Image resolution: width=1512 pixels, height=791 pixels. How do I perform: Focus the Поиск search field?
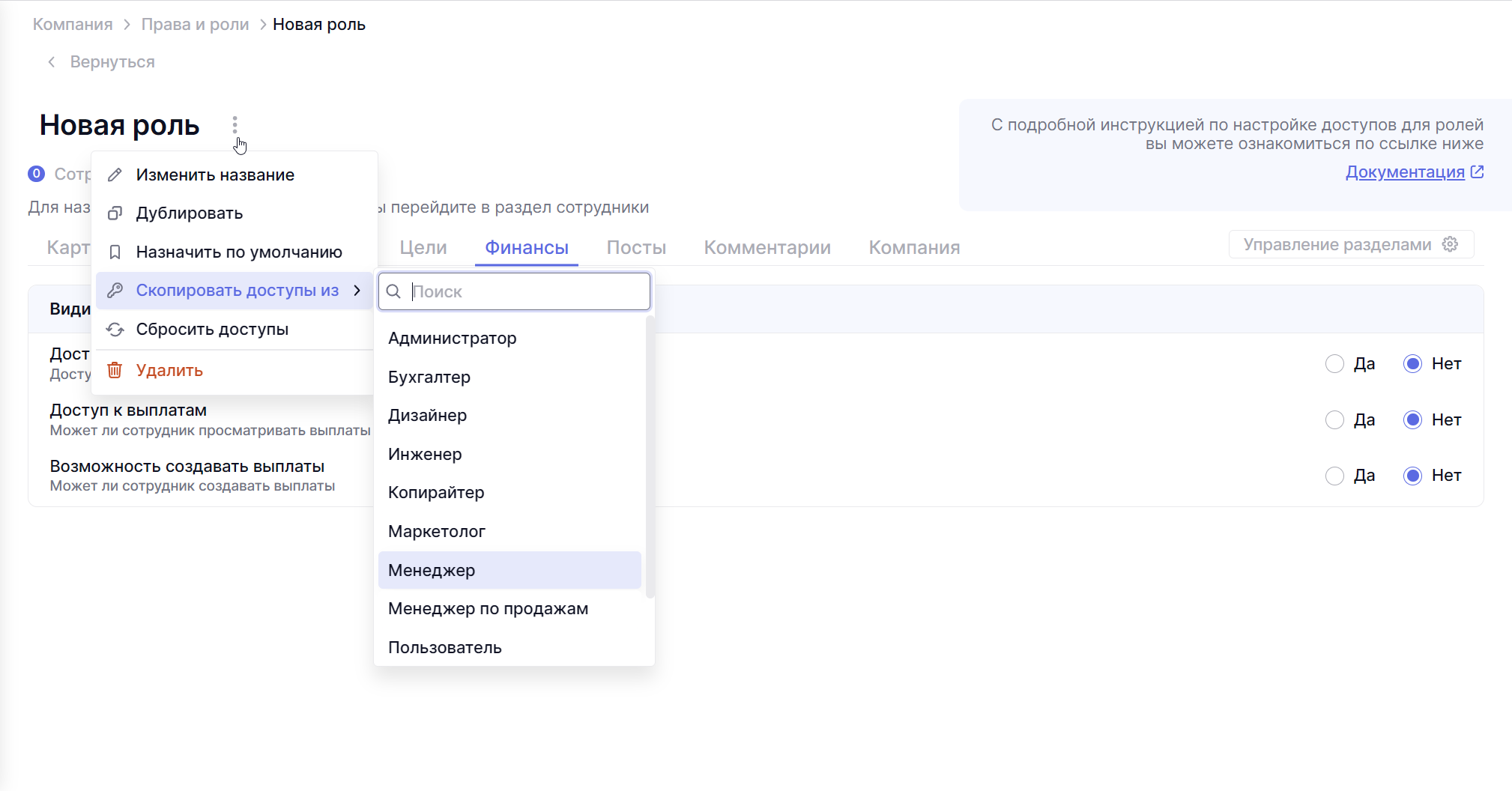pos(524,291)
